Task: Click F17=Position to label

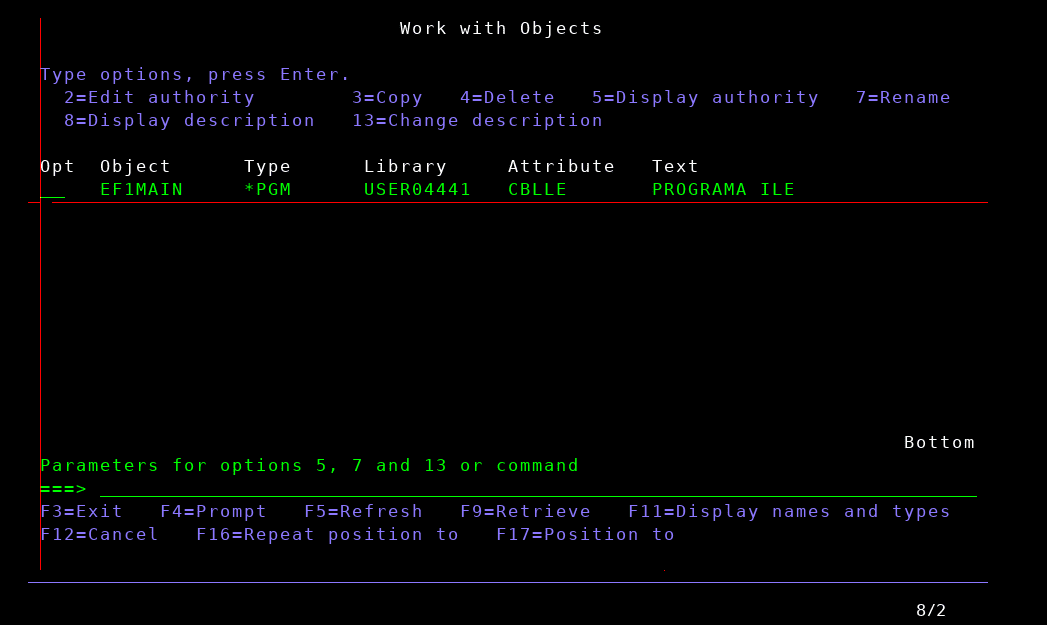Action: click(x=586, y=534)
